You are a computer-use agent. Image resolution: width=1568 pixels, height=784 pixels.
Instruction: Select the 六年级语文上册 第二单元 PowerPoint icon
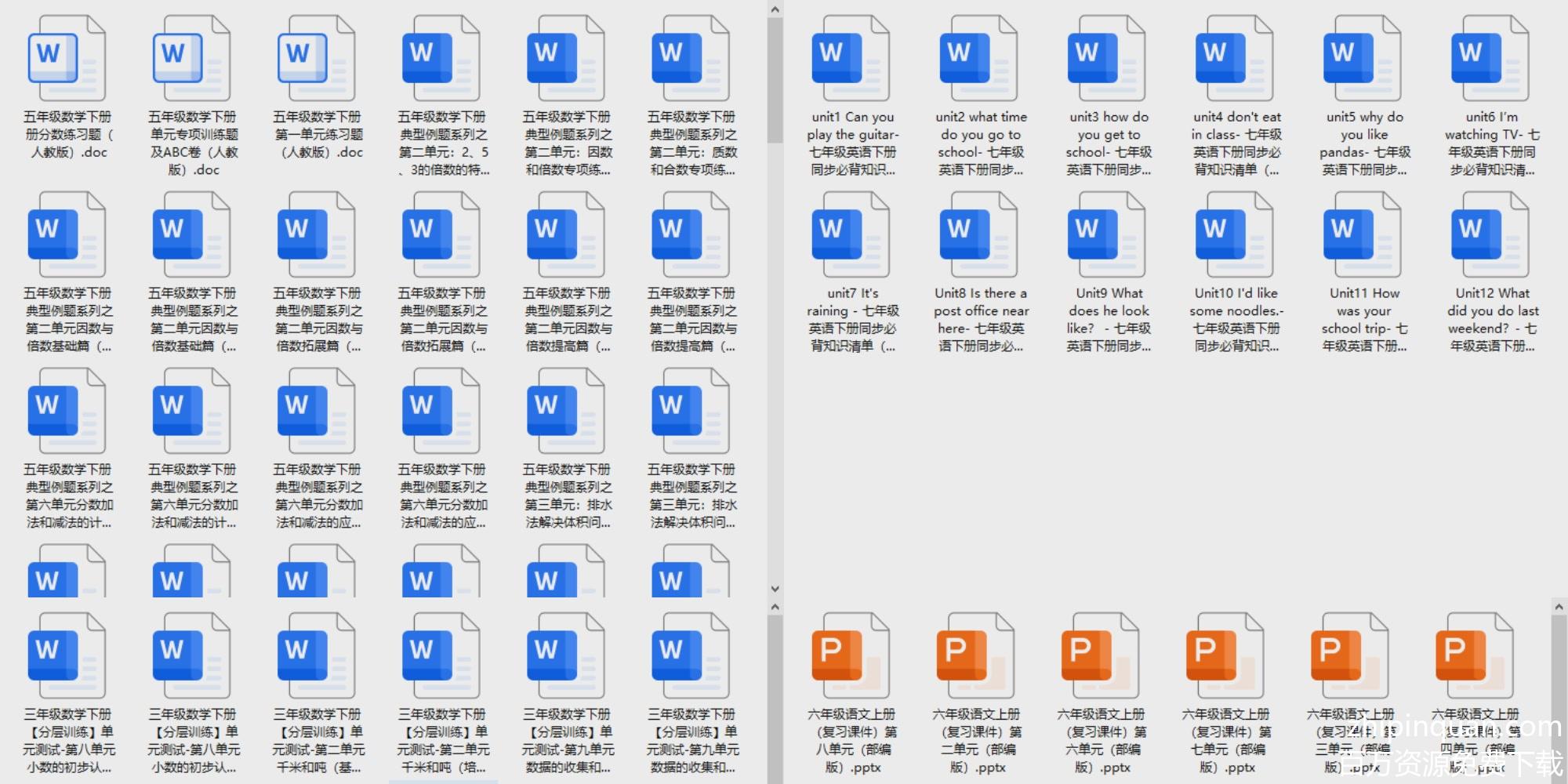pyautogui.click(x=975, y=656)
